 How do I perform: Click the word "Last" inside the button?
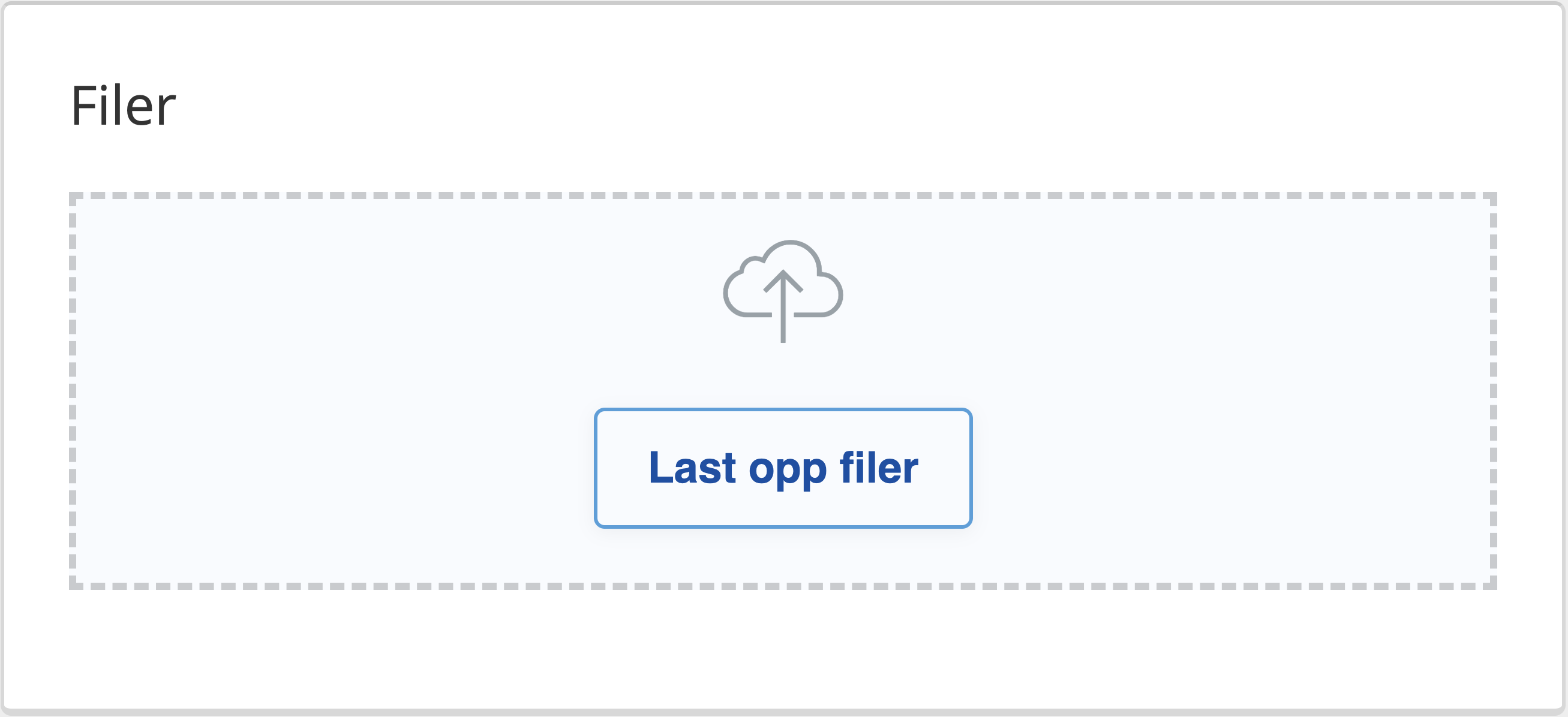692,468
